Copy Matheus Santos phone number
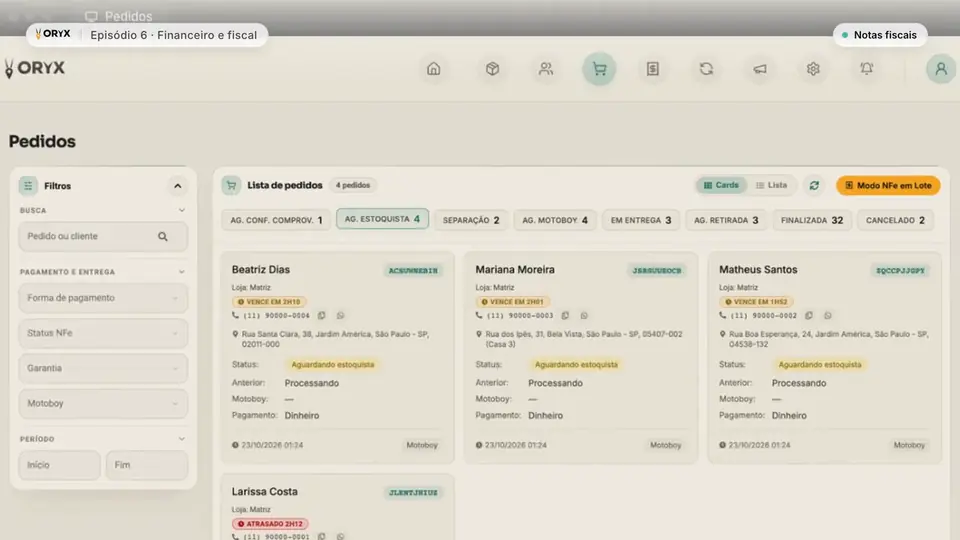Viewport: 960px width, 540px height. click(809, 315)
